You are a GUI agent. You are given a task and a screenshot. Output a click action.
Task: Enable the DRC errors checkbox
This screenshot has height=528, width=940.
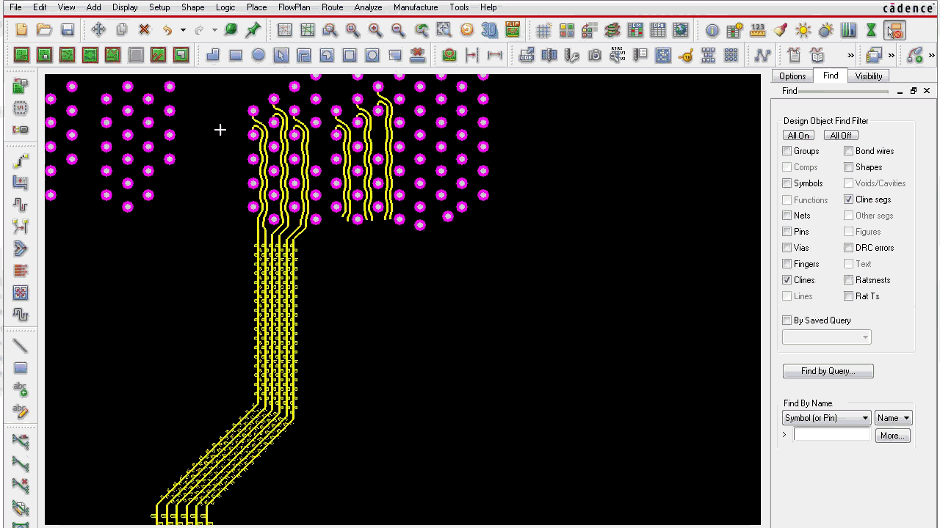tap(848, 248)
